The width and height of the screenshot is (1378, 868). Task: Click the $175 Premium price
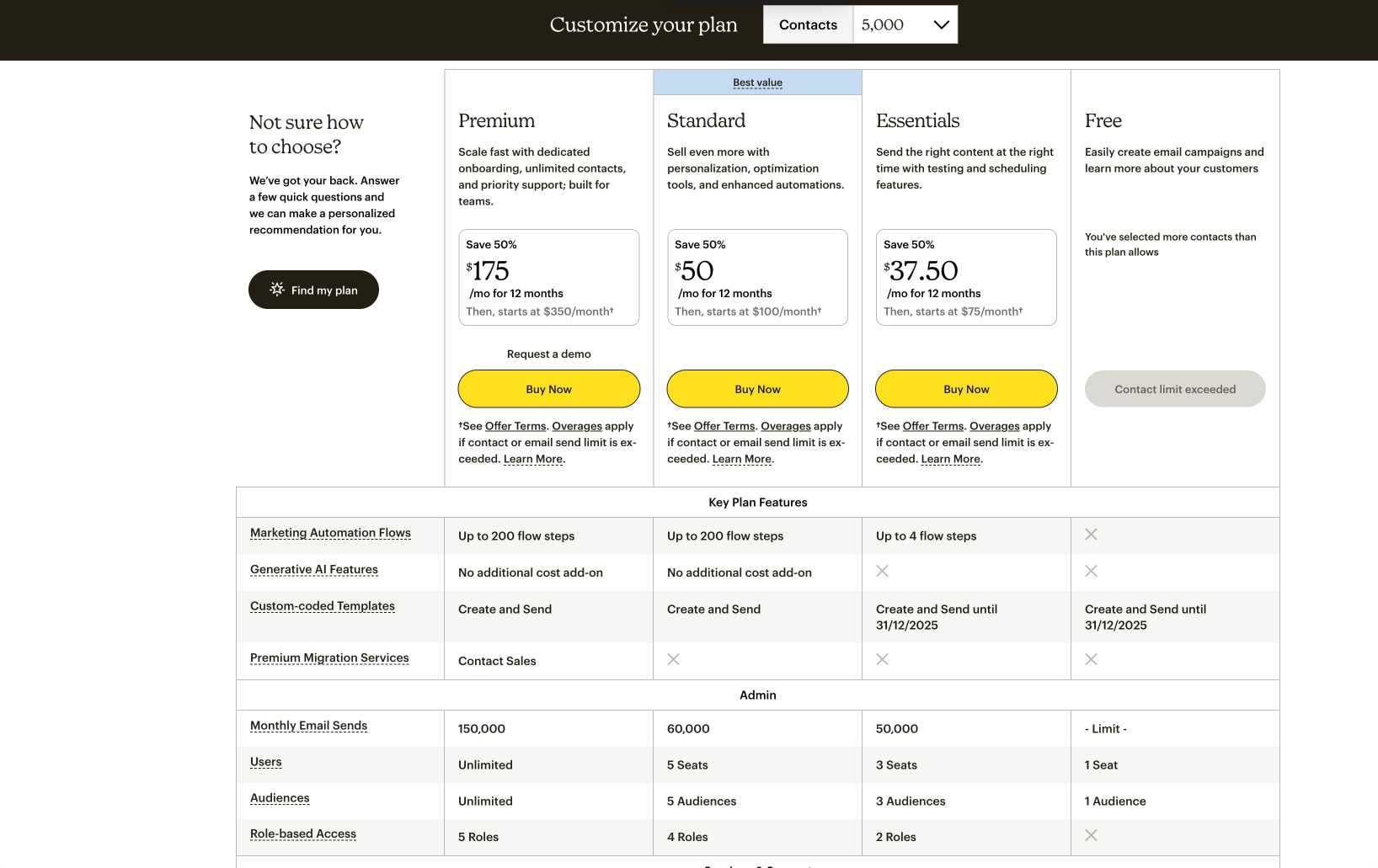click(x=488, y=270)
